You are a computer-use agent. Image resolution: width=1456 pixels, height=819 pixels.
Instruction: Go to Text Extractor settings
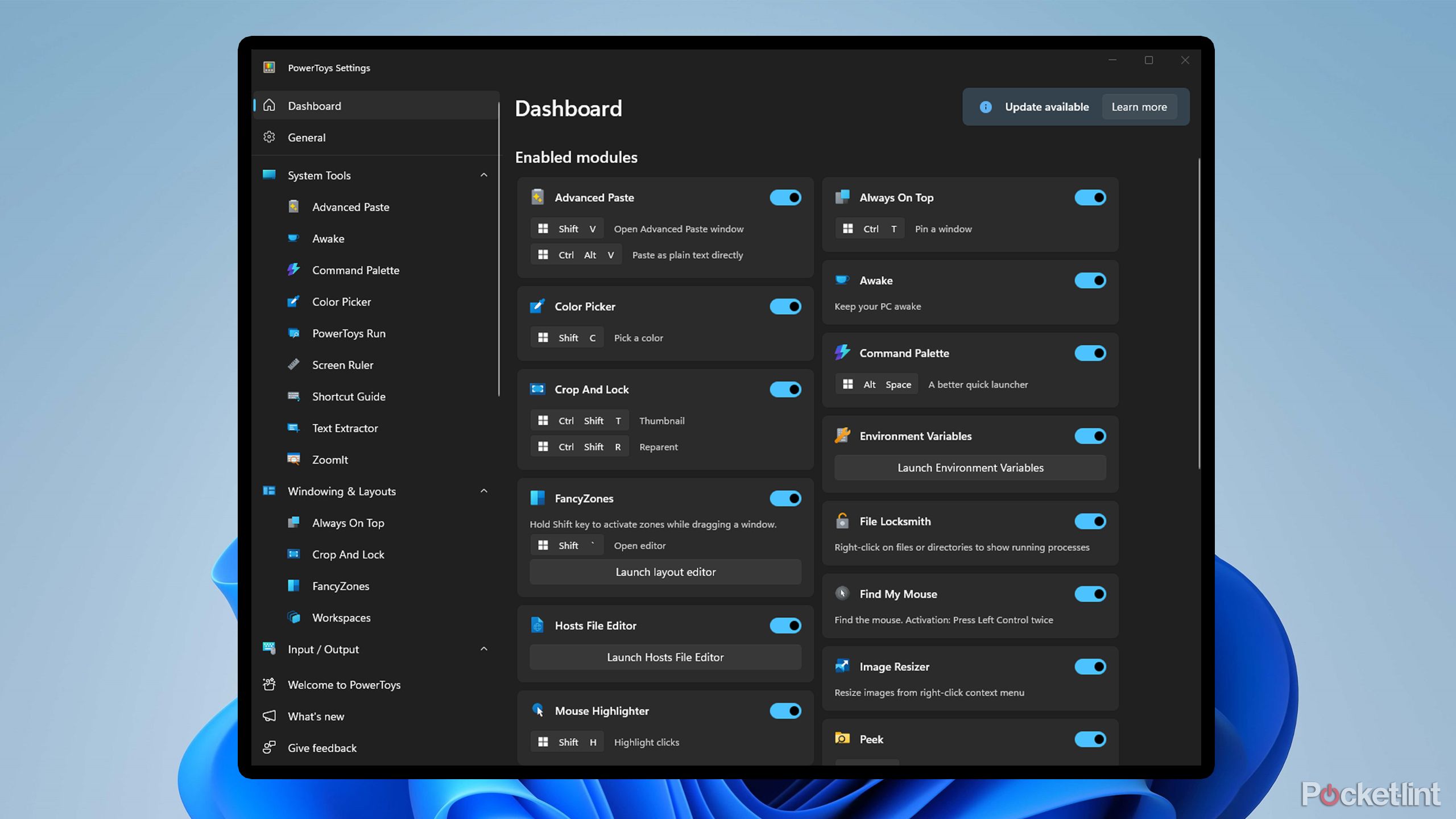point(376,428)
